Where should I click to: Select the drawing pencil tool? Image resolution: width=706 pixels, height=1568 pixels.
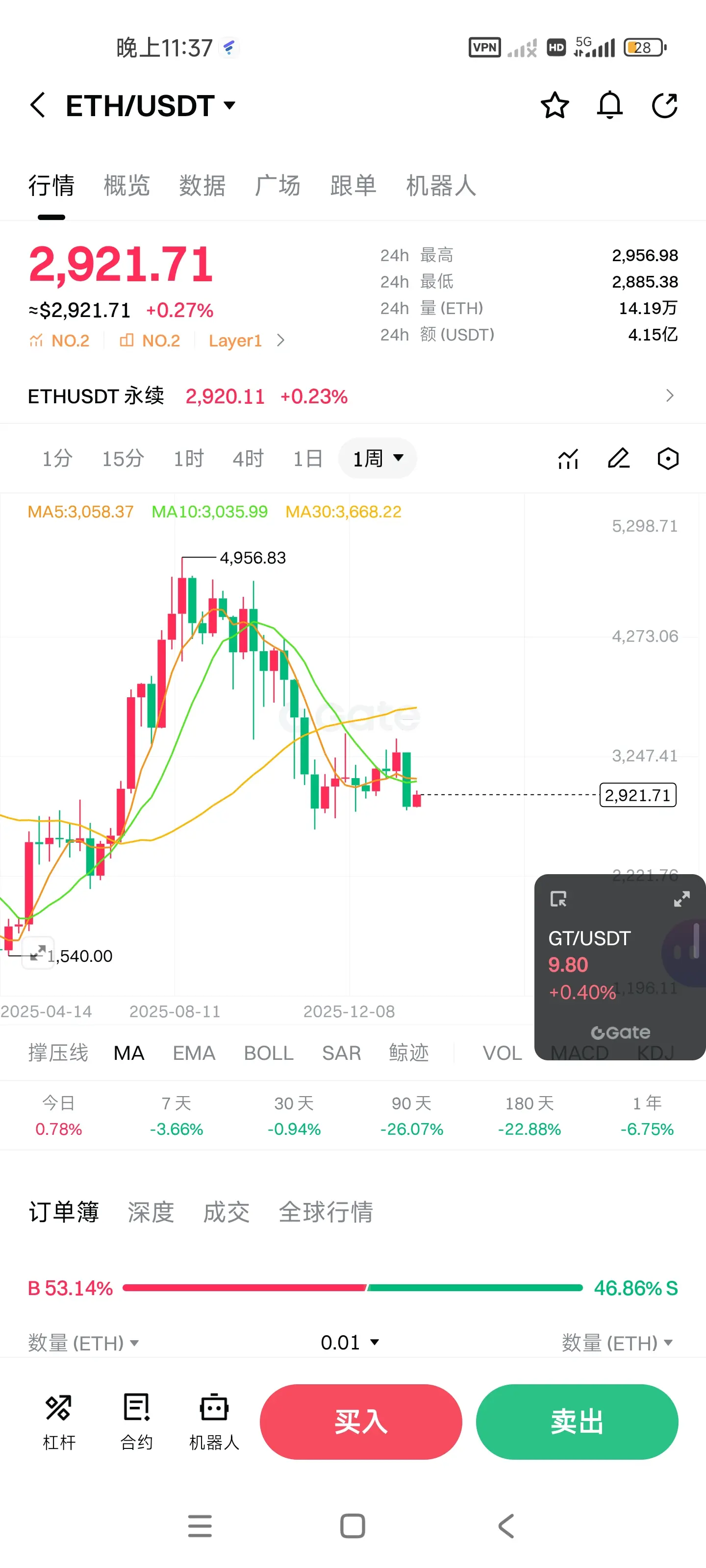click(x=619, y=458)
